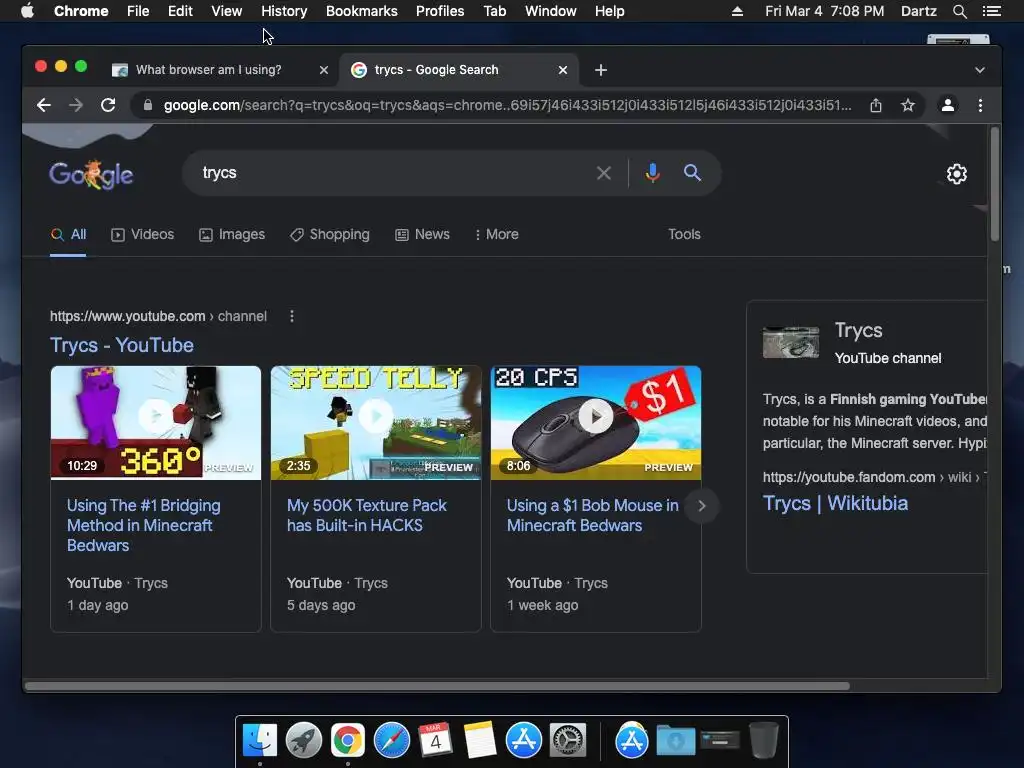Image resolution: width=1024 pixels, height=768 pixels.
Task: Go back using the browser back arrow
Action: point(44,105)
